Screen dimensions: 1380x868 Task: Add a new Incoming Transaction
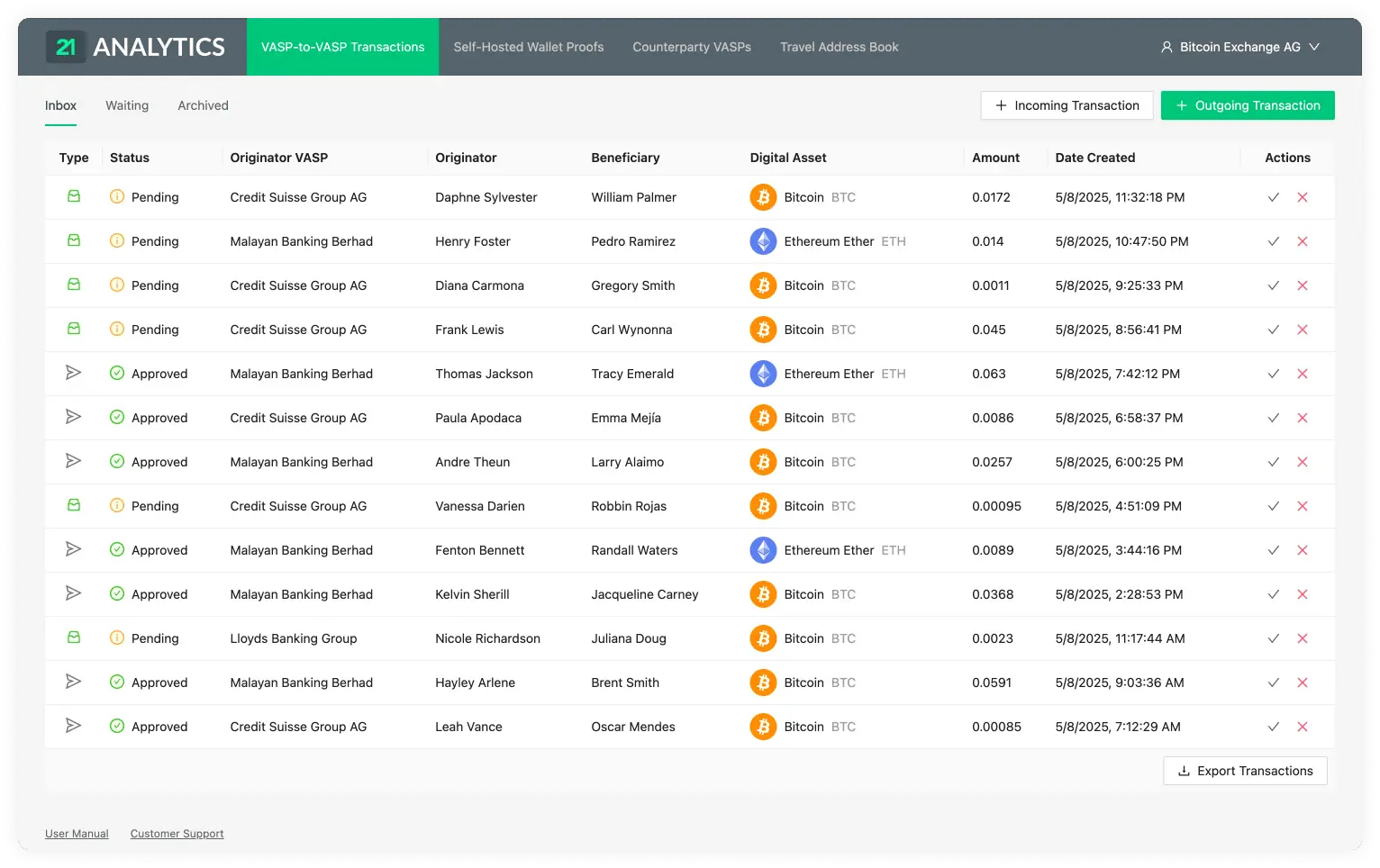1067,105
